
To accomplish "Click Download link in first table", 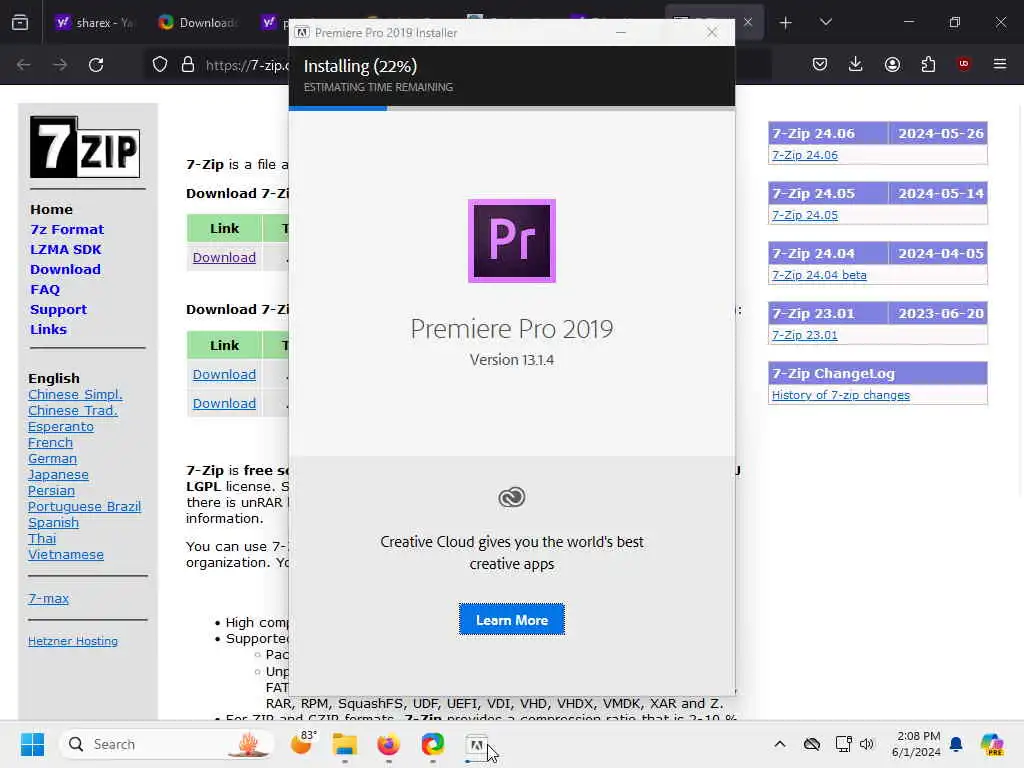I will click(x=224, y=257).
